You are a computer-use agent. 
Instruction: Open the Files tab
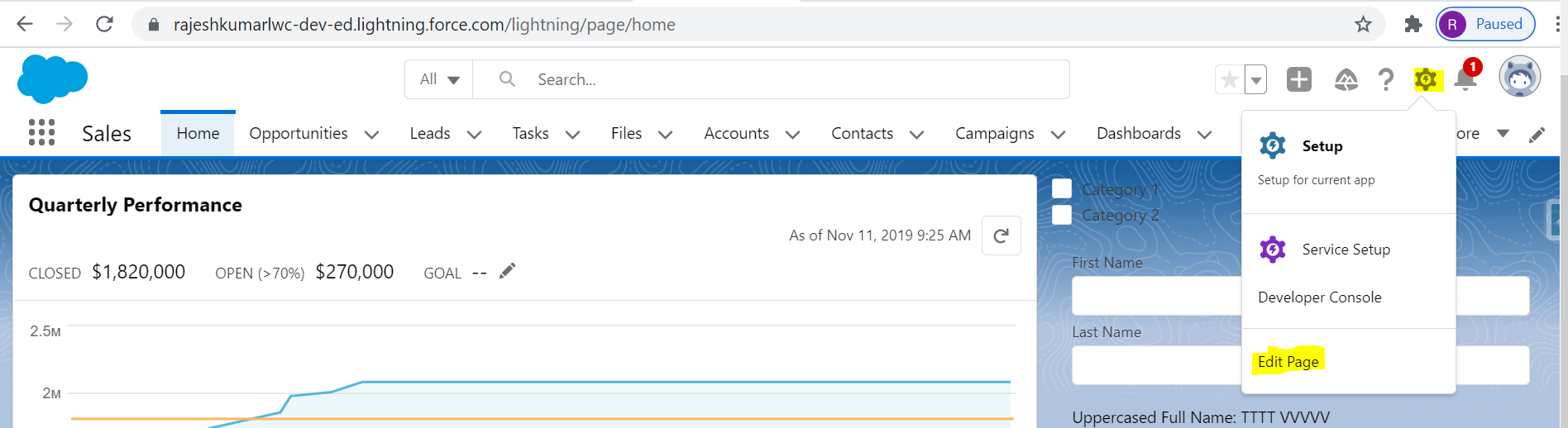point(626,133)
